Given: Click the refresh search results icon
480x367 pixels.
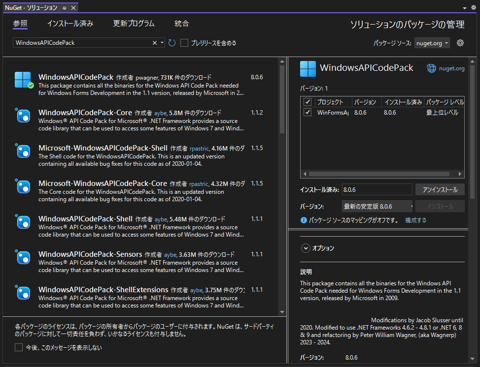Looking at the screenshot, I should coord(172,43).
